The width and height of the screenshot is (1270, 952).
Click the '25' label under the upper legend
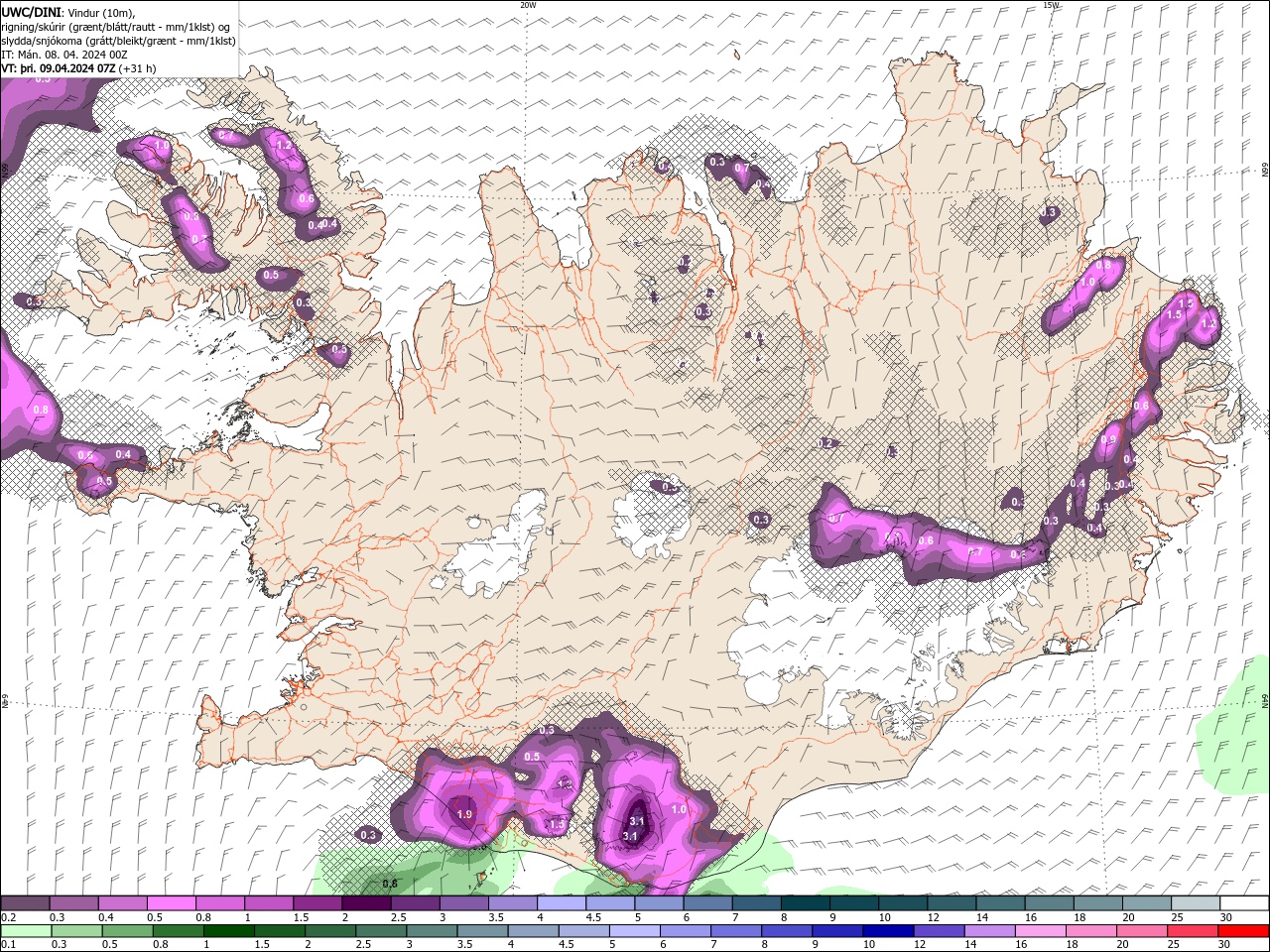coord(1177,917)
